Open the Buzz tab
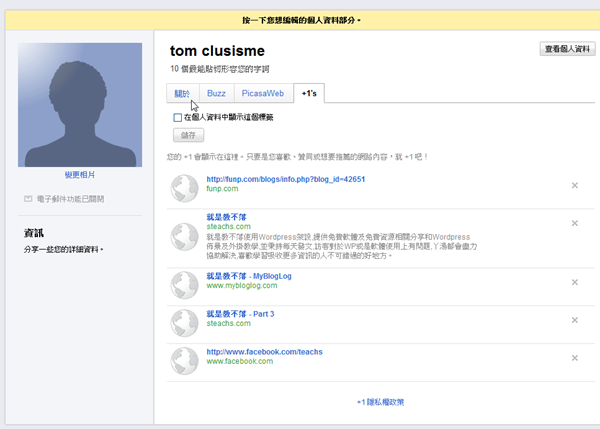 [216, 93]
